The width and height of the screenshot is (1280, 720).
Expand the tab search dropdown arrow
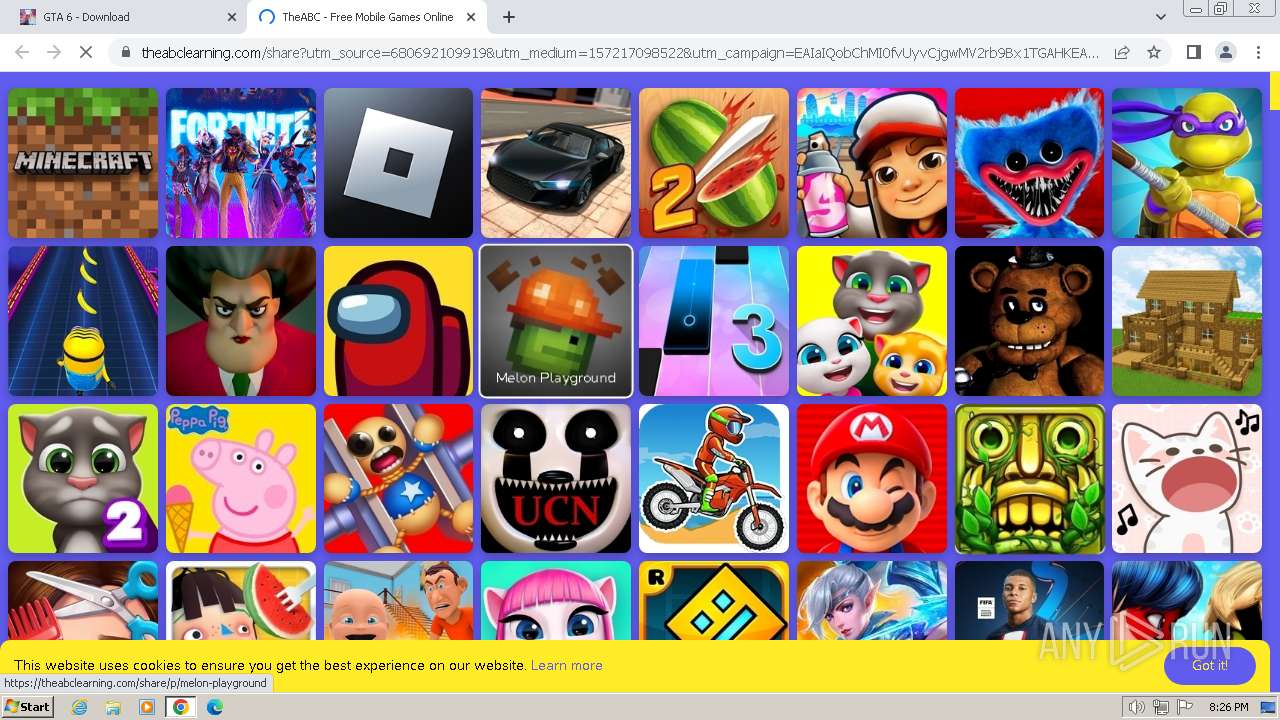pyautogui.click(x=1160, y=17)
